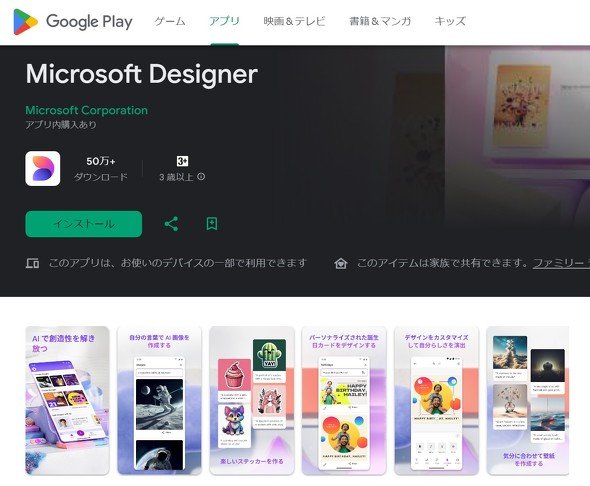This screenshot has width=590, height=486.
Task: Open the 映画＆テレビ tab
Action: click(x=294, y=21)
